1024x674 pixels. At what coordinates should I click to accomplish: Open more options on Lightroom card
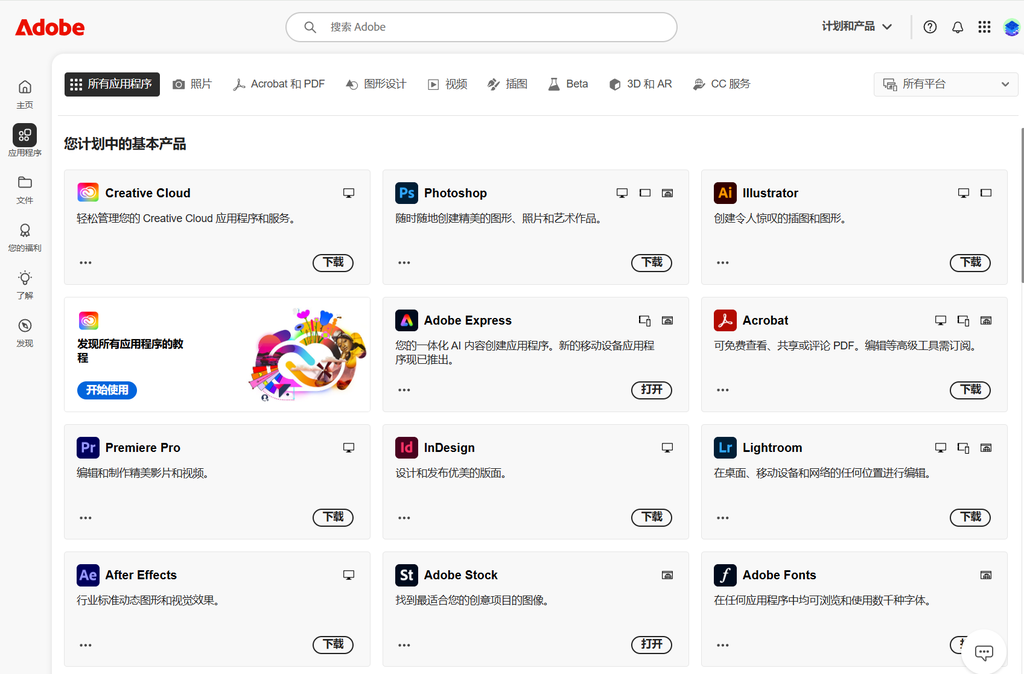point(722,517)
